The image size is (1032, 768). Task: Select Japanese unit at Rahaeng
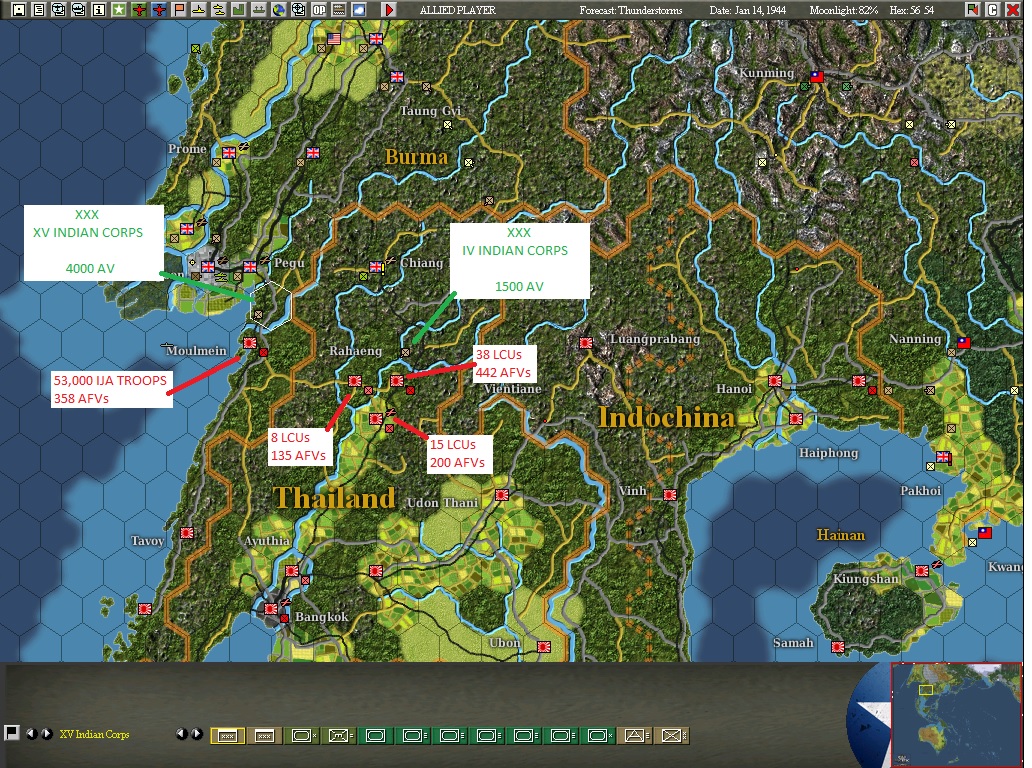pyautogui.click(x=354, y=380)
